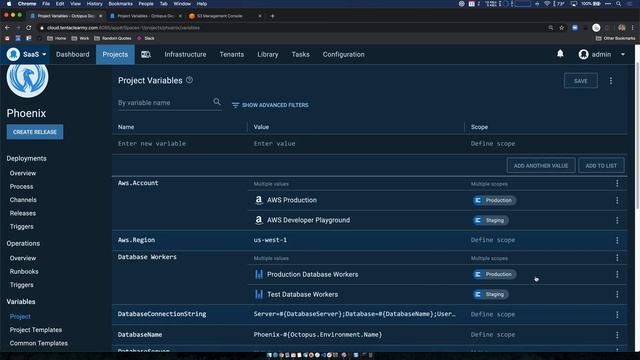Click Define scope for DatabaseName
This screenshot has width=640, height=360.
click(493, 335)
